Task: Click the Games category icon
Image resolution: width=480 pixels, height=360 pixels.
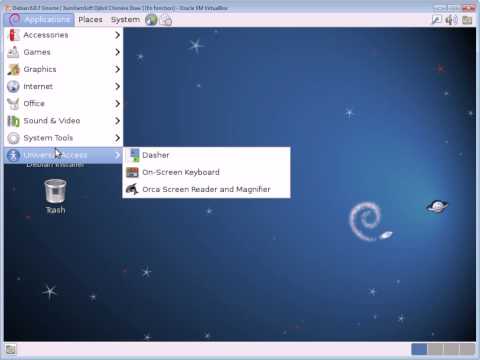Action: point(13,52)
